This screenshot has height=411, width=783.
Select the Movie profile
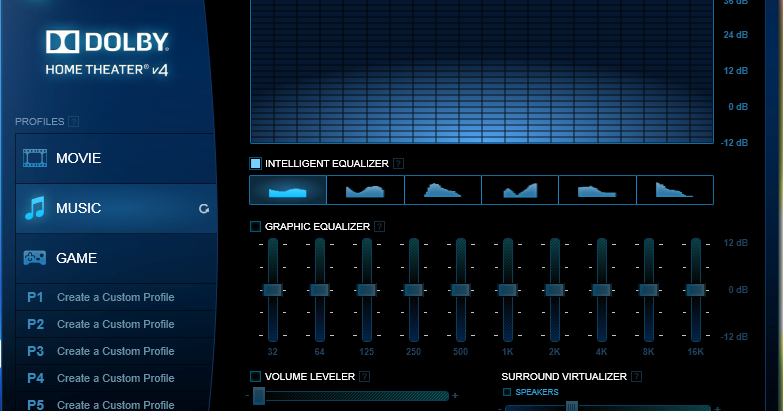[116, 158]
